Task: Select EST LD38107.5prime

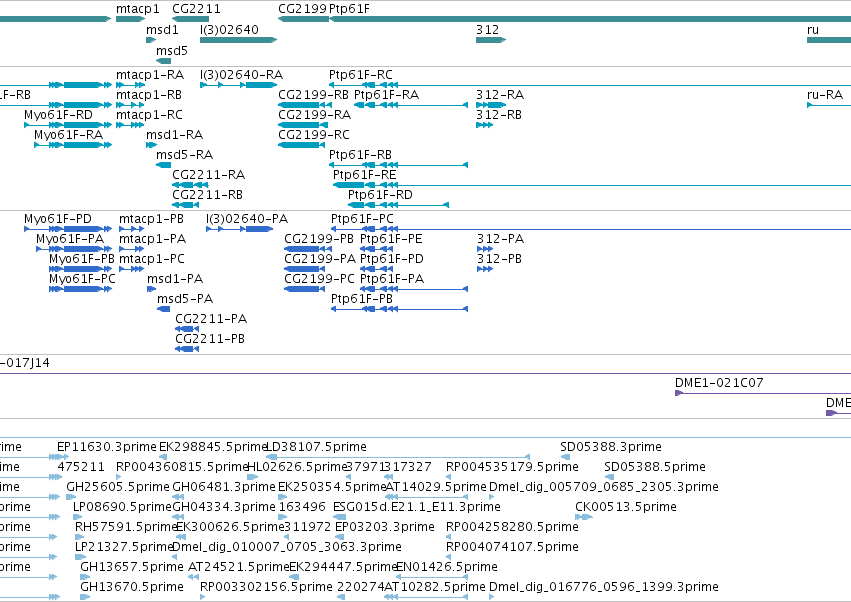Action: 316,447
